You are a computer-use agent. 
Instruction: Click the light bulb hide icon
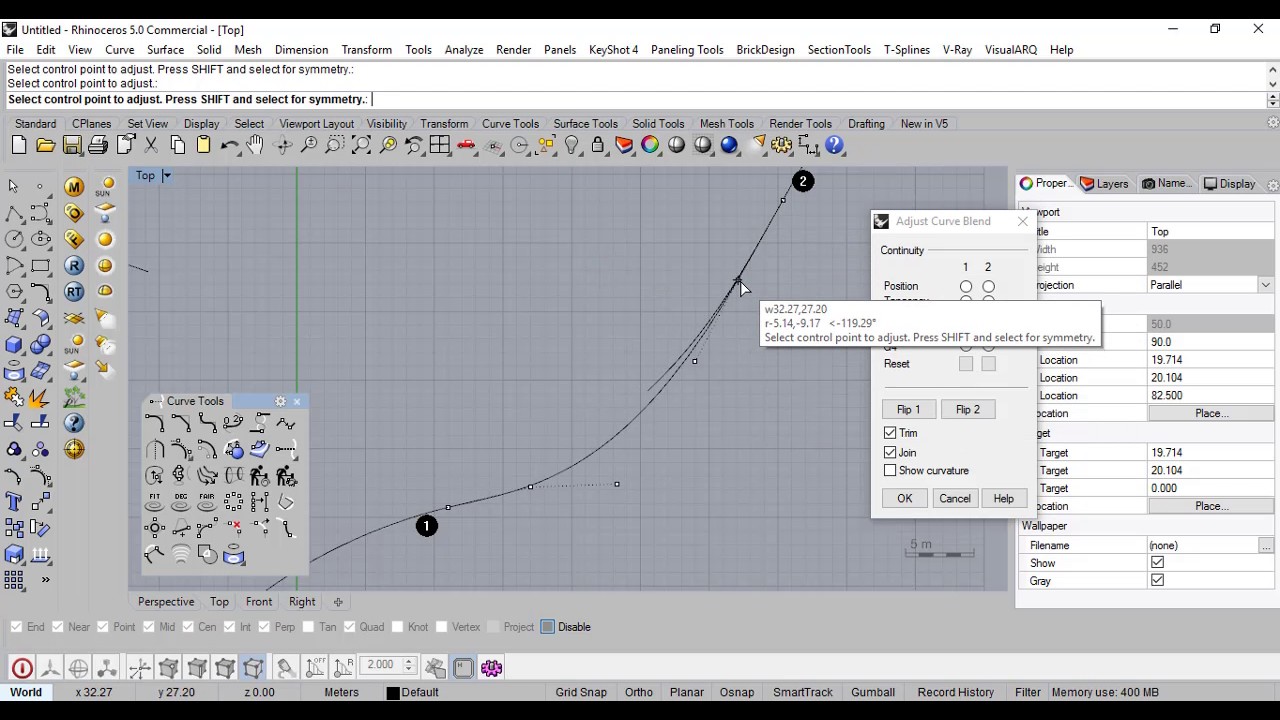coord(572,146)
